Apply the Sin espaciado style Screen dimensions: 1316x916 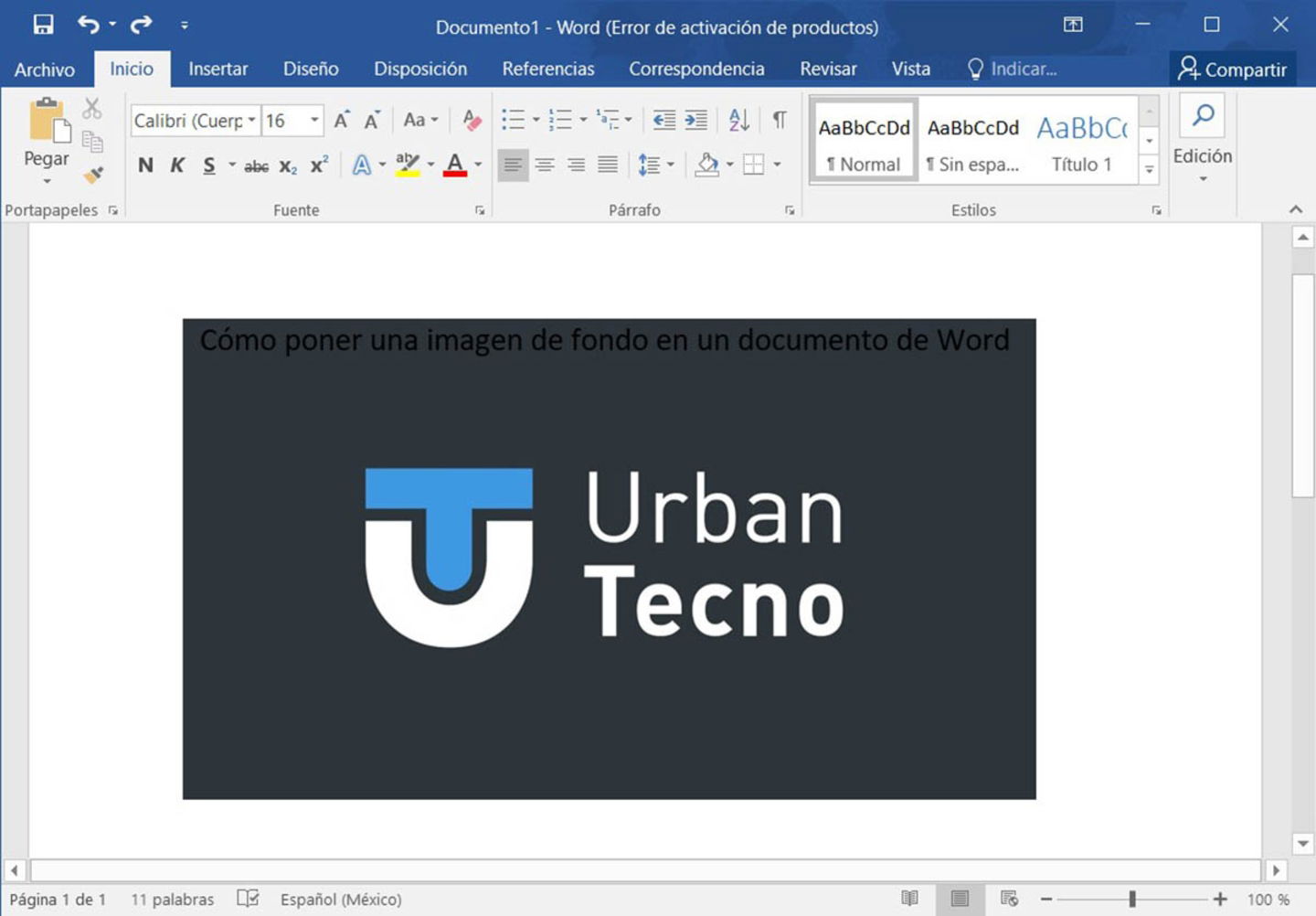pyautogui.click(x=972, y=142)
